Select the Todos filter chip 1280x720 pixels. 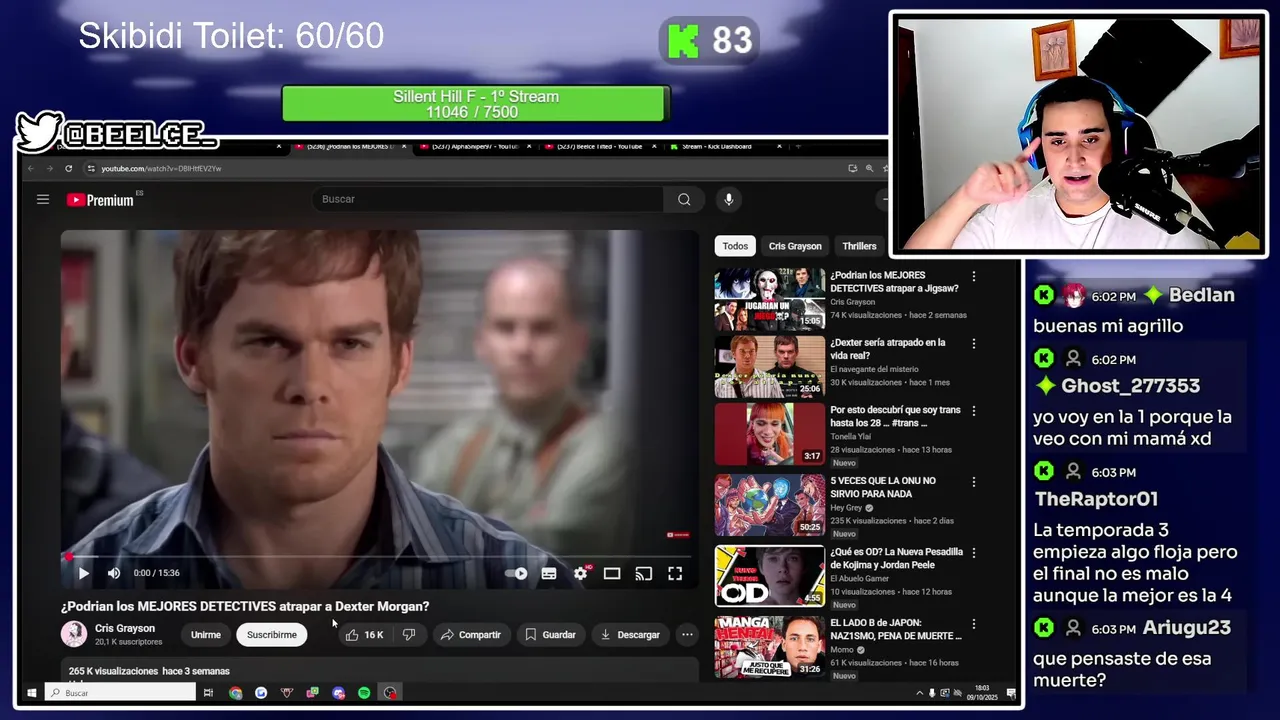coord(735,246)
